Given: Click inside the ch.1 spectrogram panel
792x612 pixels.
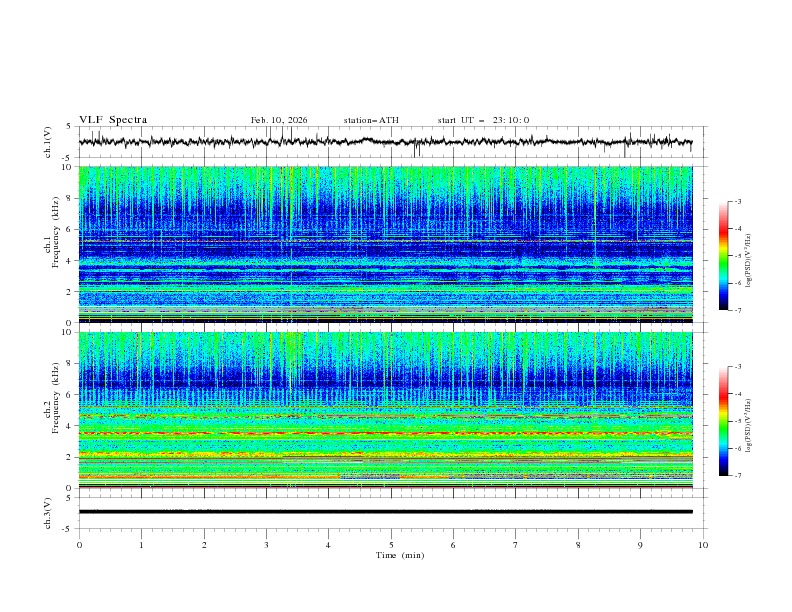Looking at the screenshot, I should point(385,244).
